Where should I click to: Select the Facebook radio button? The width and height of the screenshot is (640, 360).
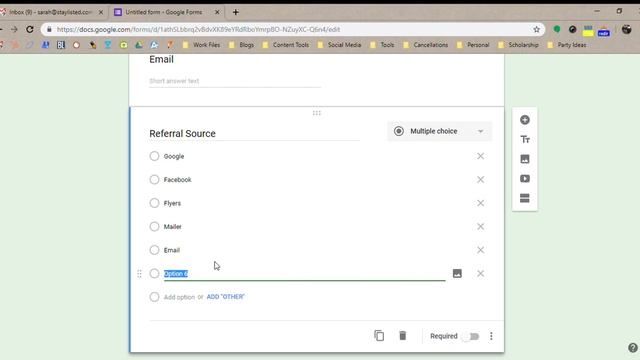pos(154,180)
